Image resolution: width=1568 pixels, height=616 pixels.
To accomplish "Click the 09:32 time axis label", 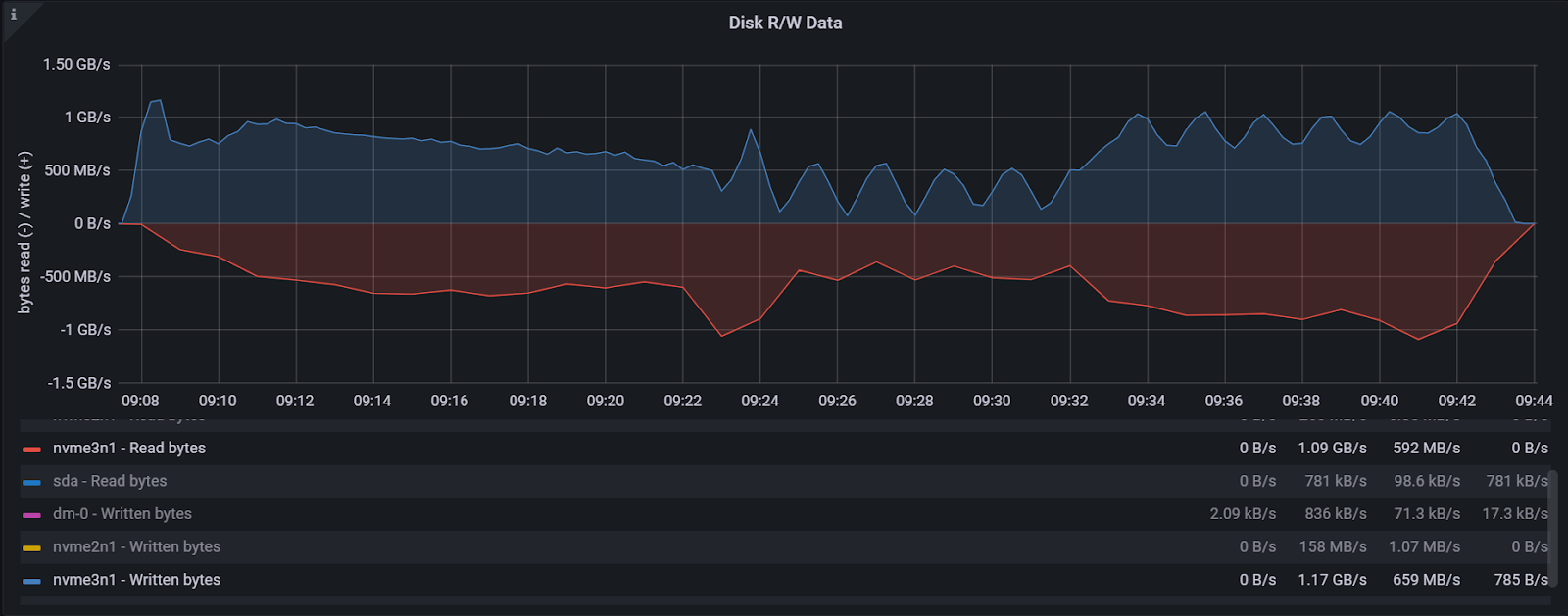I will pyautogui.click(x=1069, y=401).
